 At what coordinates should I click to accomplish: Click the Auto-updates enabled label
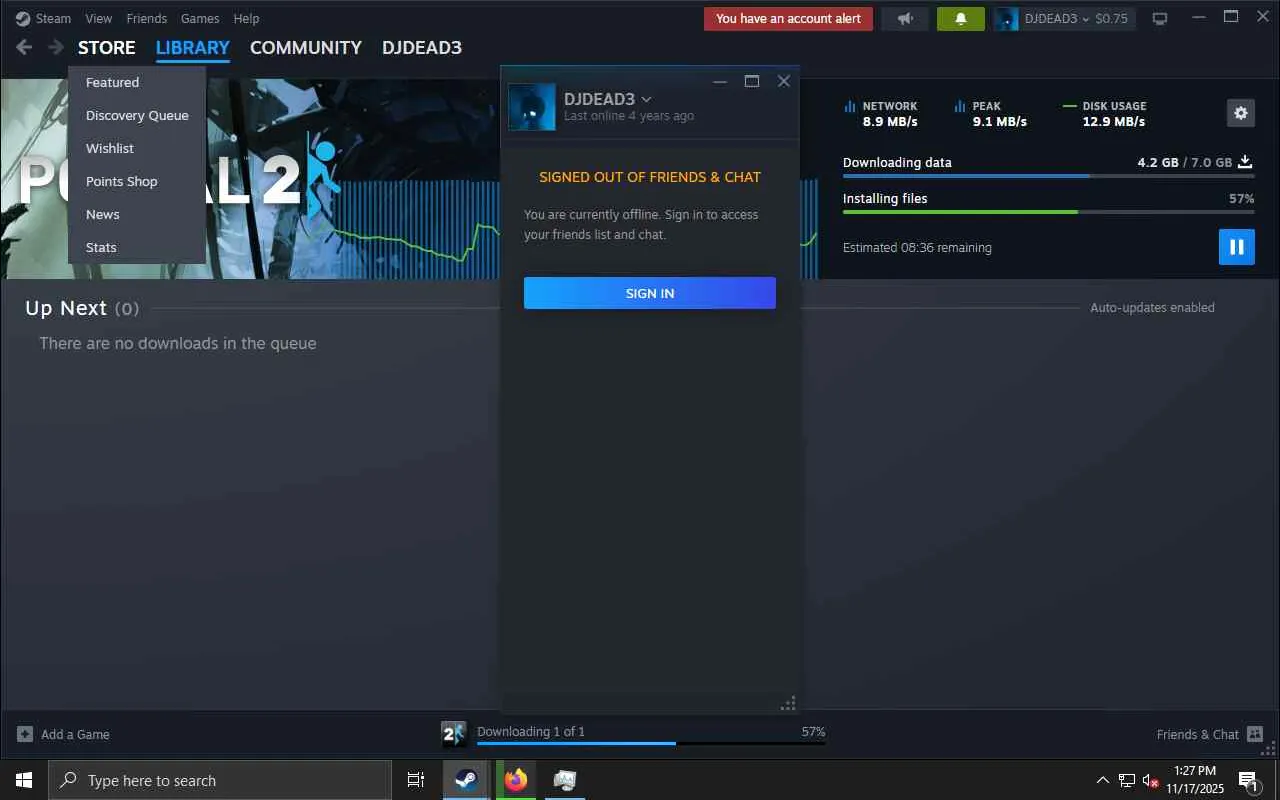[1152, 308]
